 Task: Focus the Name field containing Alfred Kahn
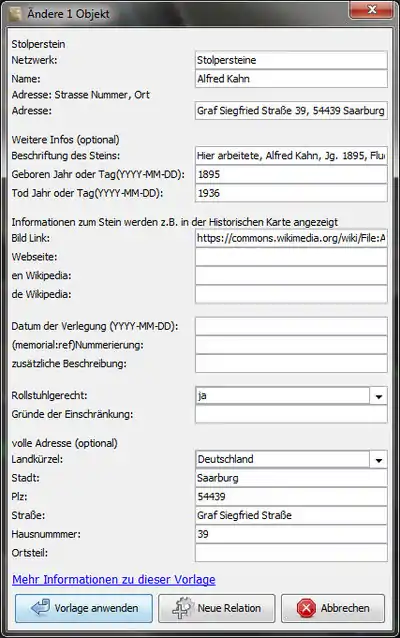coord(291,79)
